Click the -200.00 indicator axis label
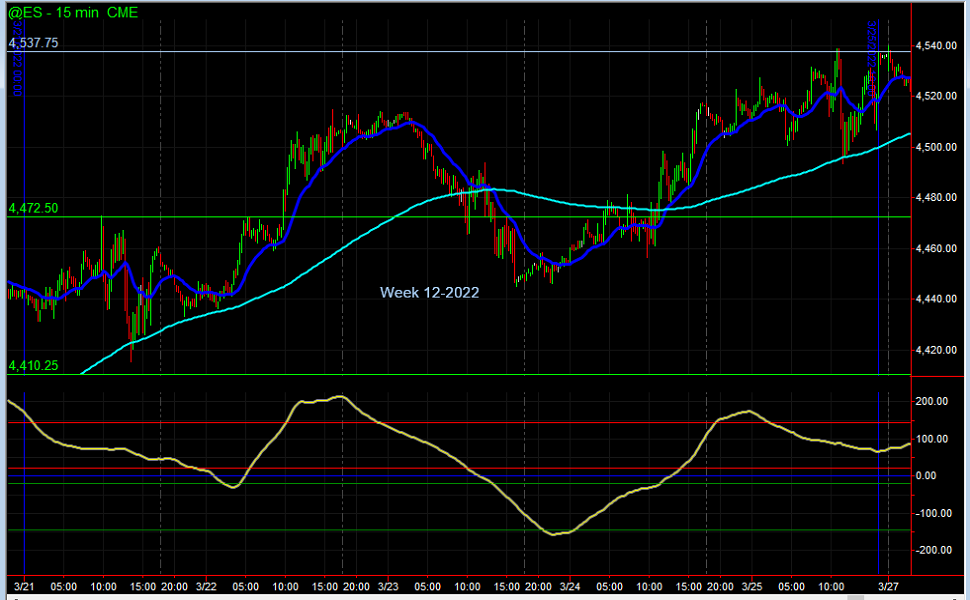 [x=934, y=550]
